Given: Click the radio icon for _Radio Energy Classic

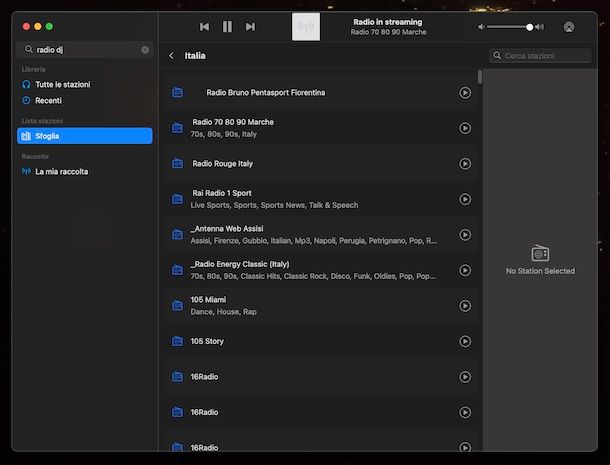Looking at the screenshot, I should pos(177,270).
